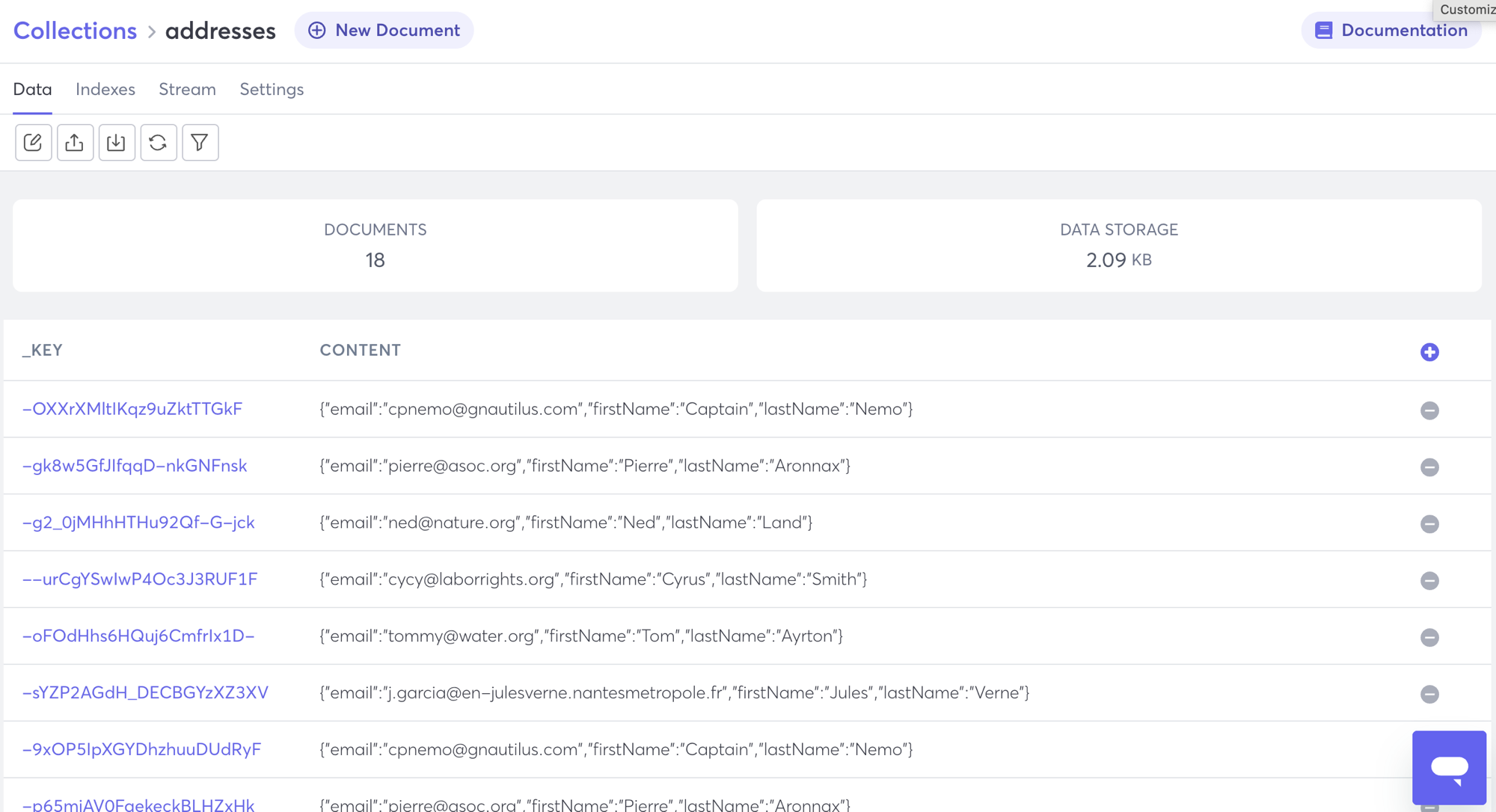The image size is (1496, 812).
Task: Click the export documents icon
Action: click(x=75, y=142)
